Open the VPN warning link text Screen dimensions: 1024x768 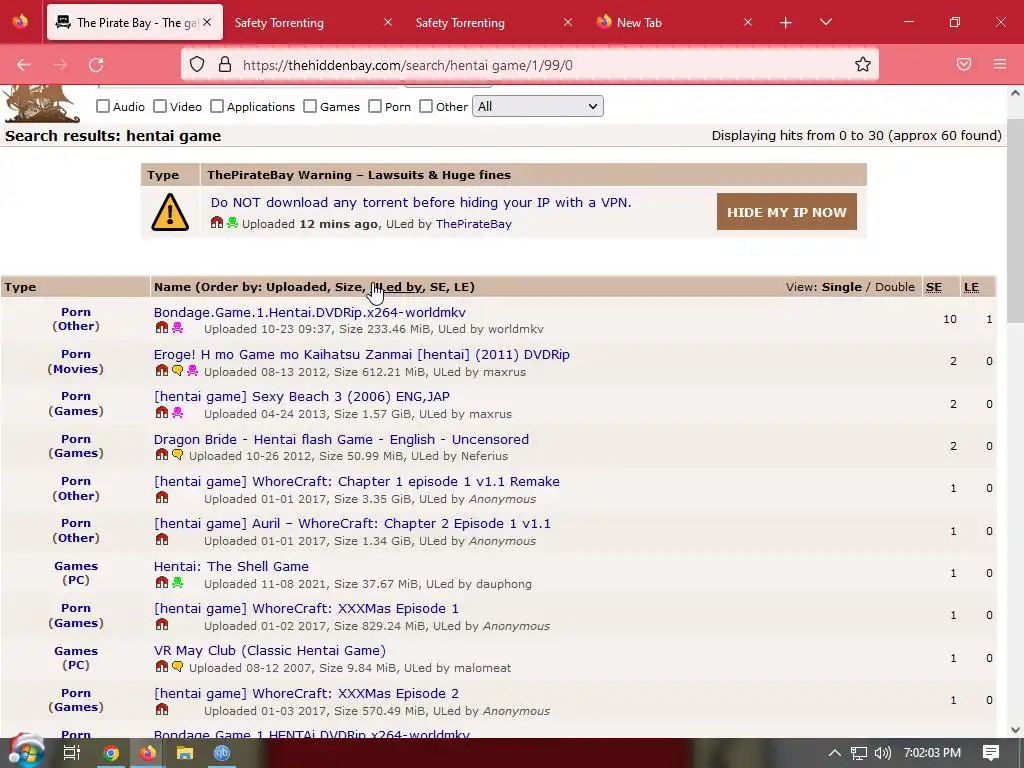click(x=421, y=202)
